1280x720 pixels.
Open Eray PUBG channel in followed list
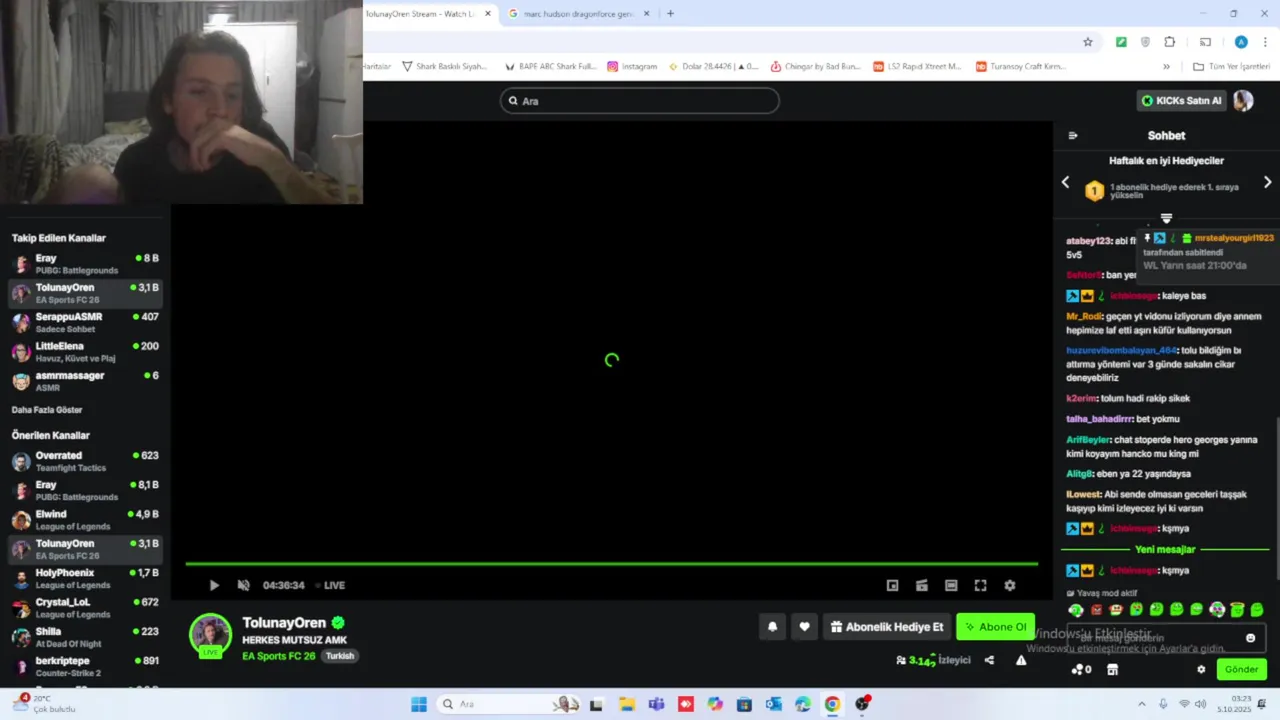pos(86,264)
